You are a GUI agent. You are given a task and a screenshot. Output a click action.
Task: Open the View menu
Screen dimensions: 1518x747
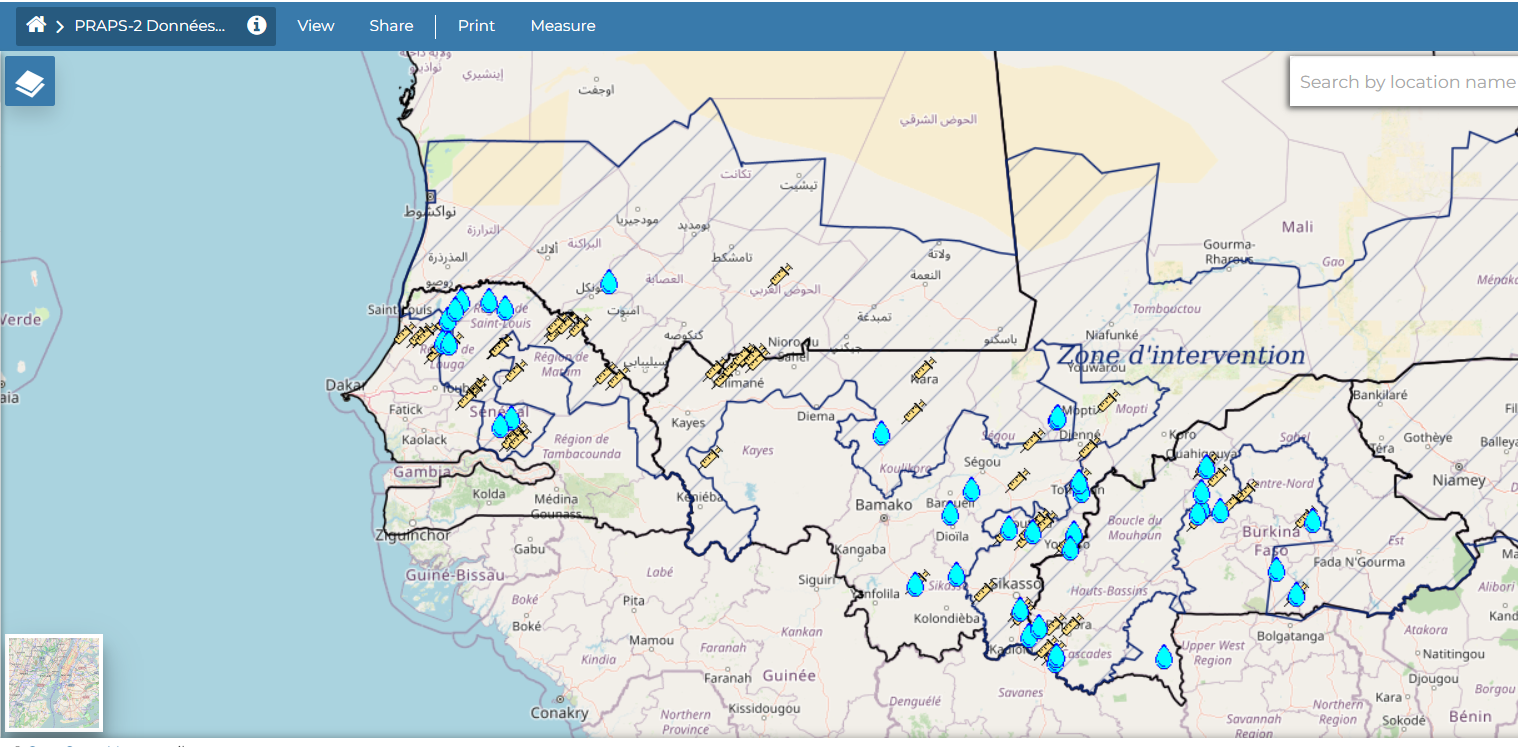(x=315, y=26)
